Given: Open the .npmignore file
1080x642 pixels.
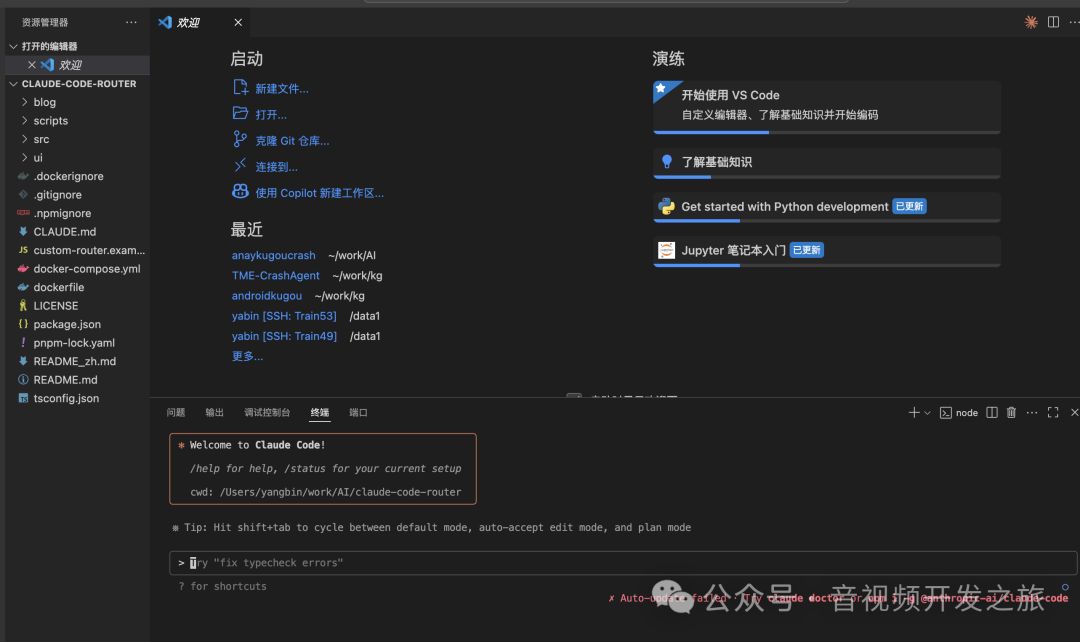Looking at the screenshot, I should (x=77, y=214).
